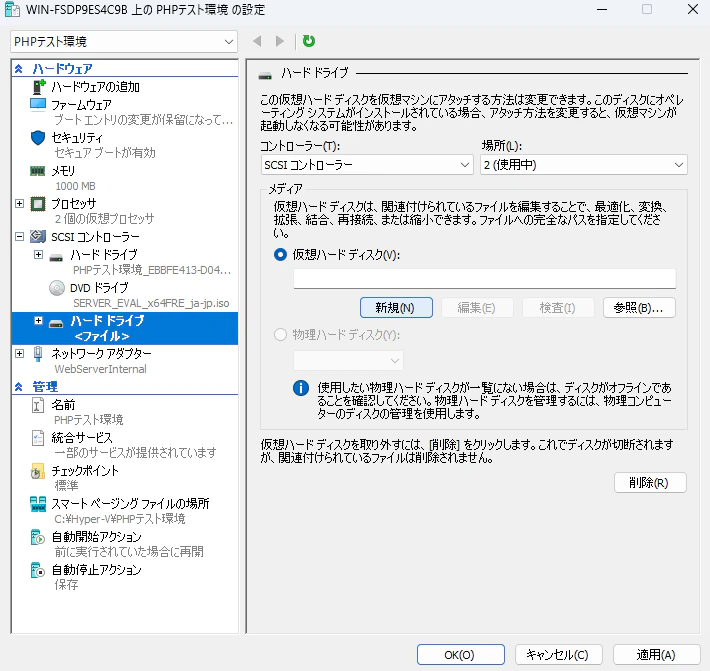Expand first ハード ドライブ node under SCSI
This screenshot has height=671, width=710.
[x=38, y=254]
